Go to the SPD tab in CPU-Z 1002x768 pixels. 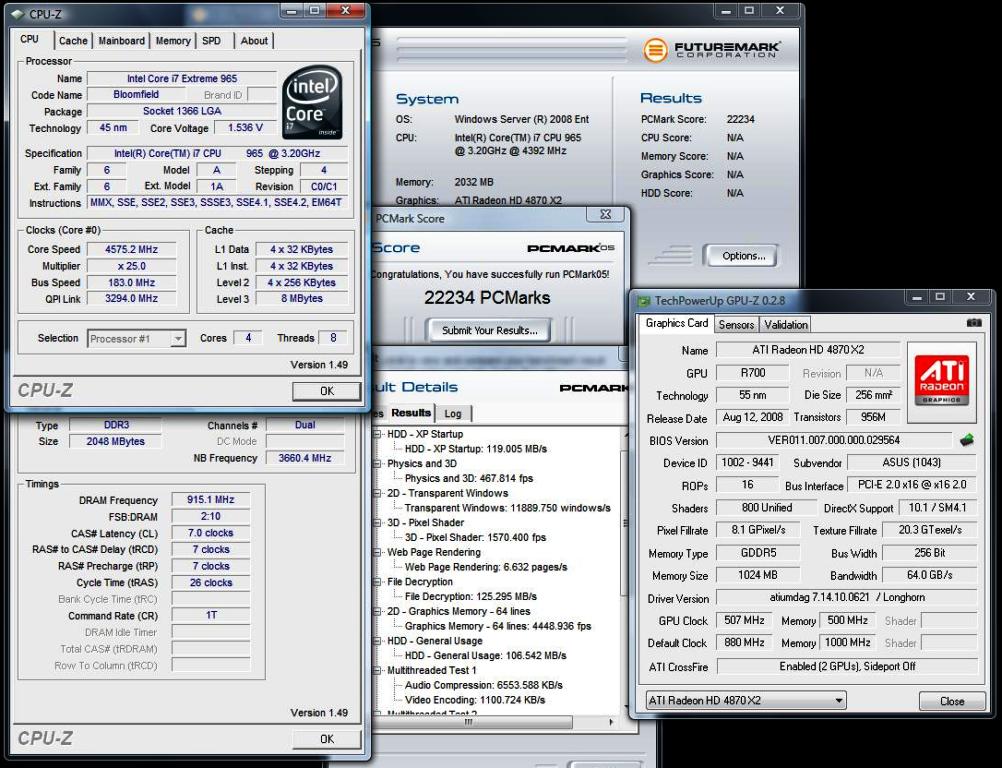pos(212,41)
